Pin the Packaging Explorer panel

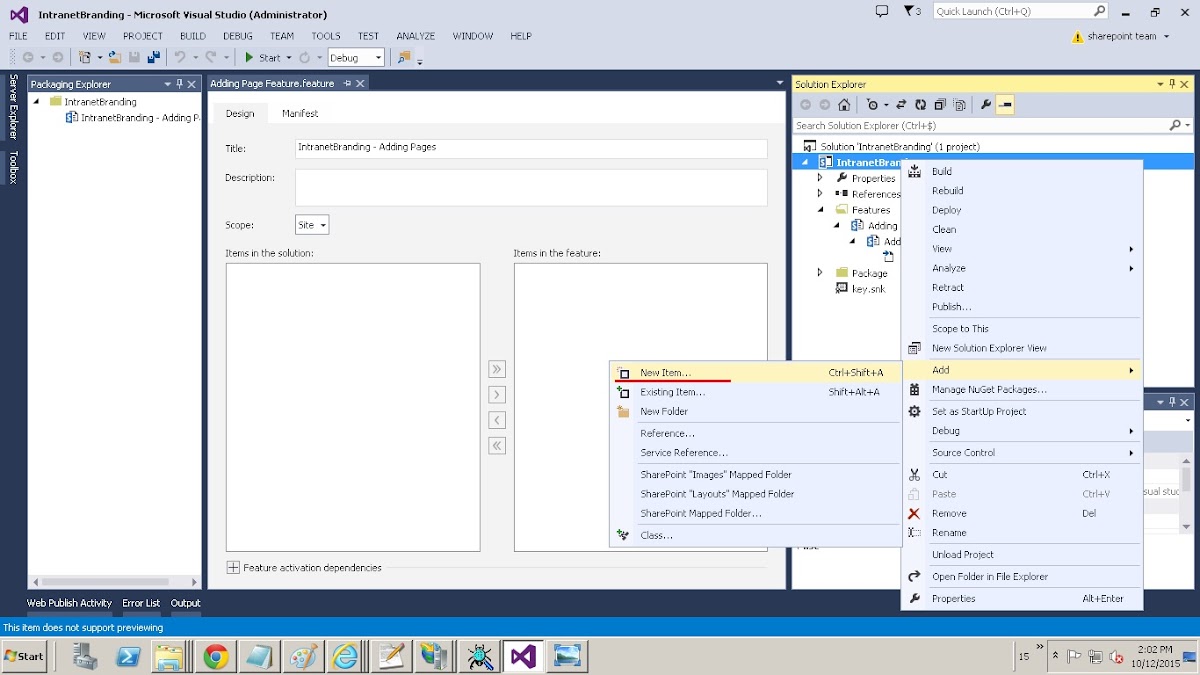click(x=179, y=84)
